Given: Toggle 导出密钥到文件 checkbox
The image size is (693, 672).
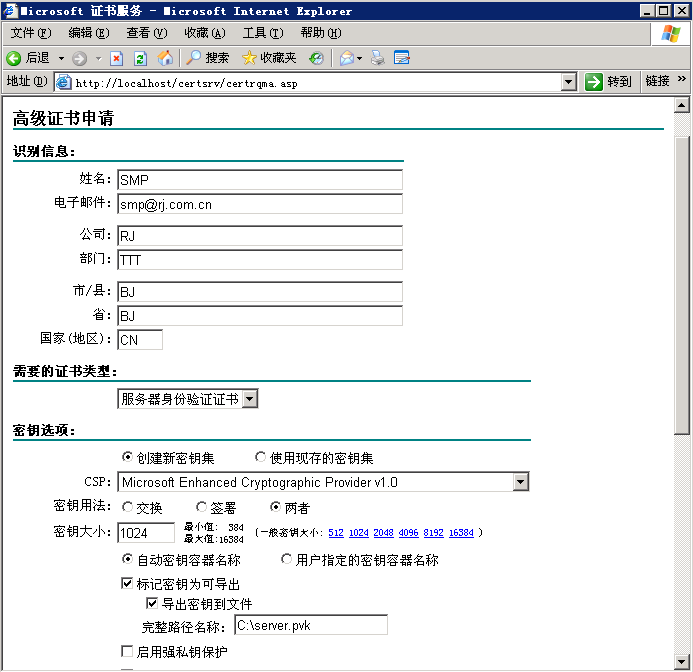Looking at the screenshot, I should coord(152,603).
